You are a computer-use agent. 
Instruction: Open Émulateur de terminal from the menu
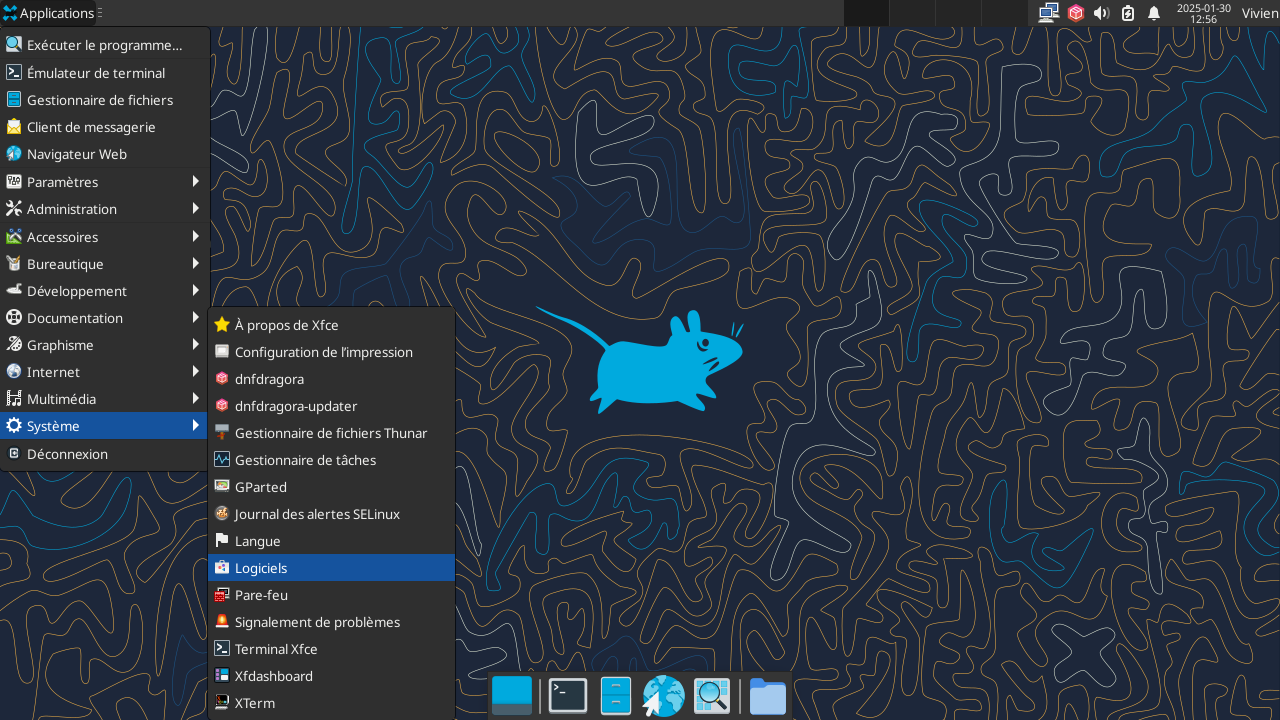[x=105, y=73]
